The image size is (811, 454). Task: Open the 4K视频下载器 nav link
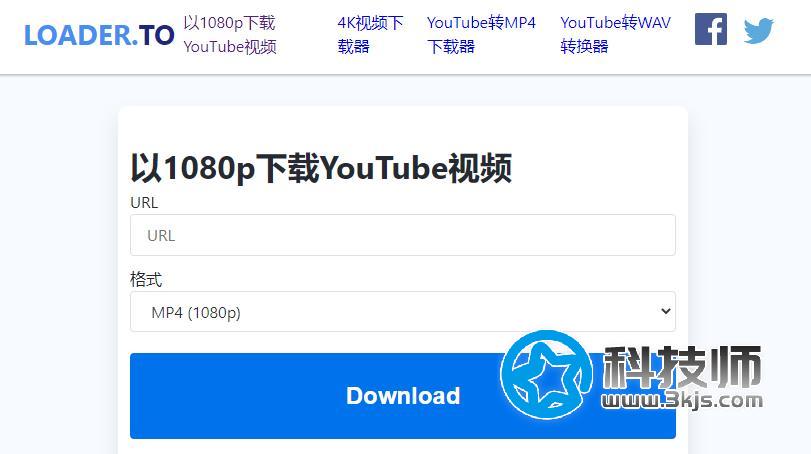370,35
